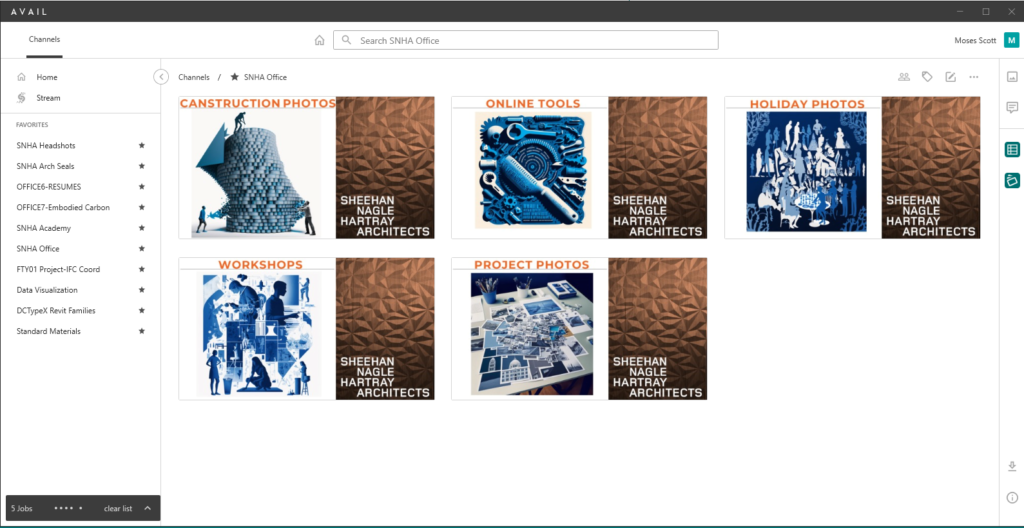This screenshot has height=528, width=1024.
Task: Click the download icon in the right sidebar
Action: 1012,467
